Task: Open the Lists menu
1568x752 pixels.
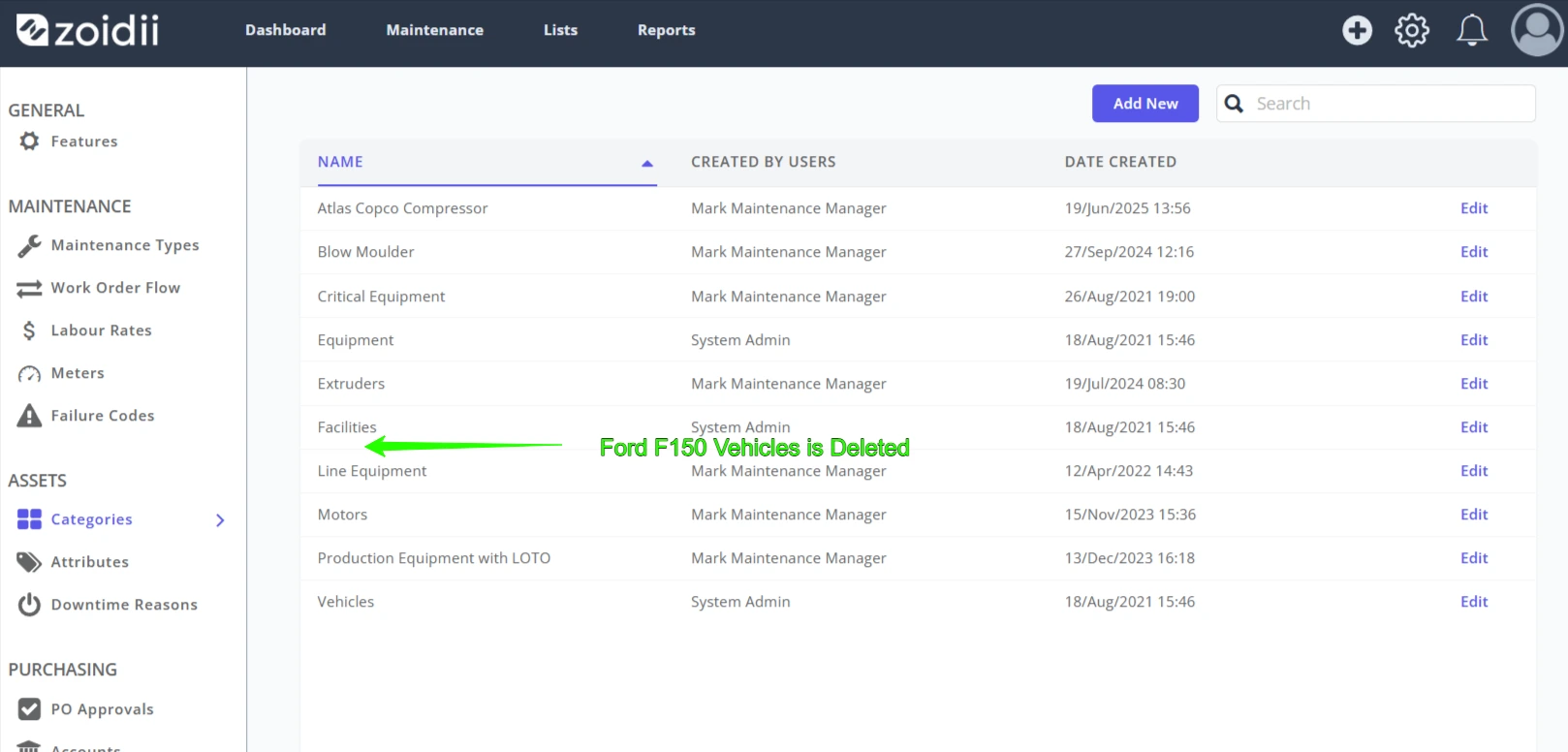Action: [560, 30]
